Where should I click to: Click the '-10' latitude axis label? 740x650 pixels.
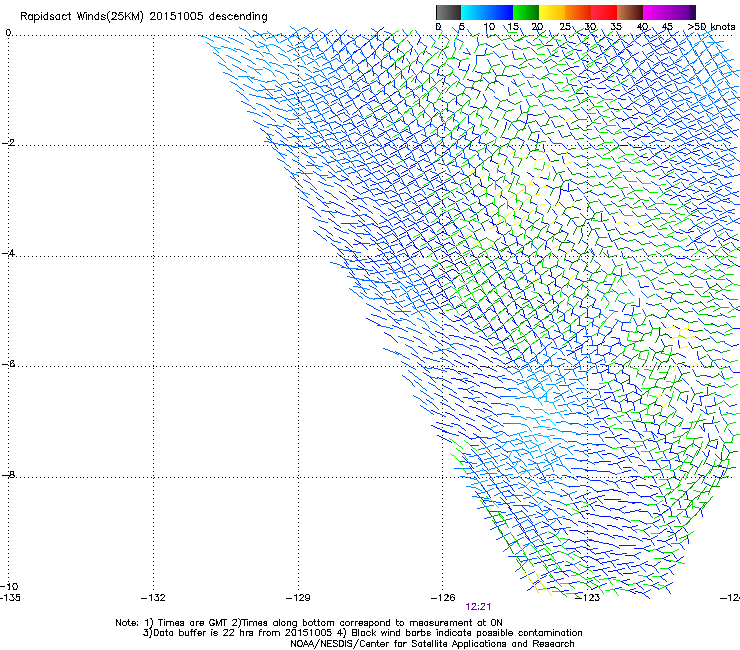pos(9,587)
